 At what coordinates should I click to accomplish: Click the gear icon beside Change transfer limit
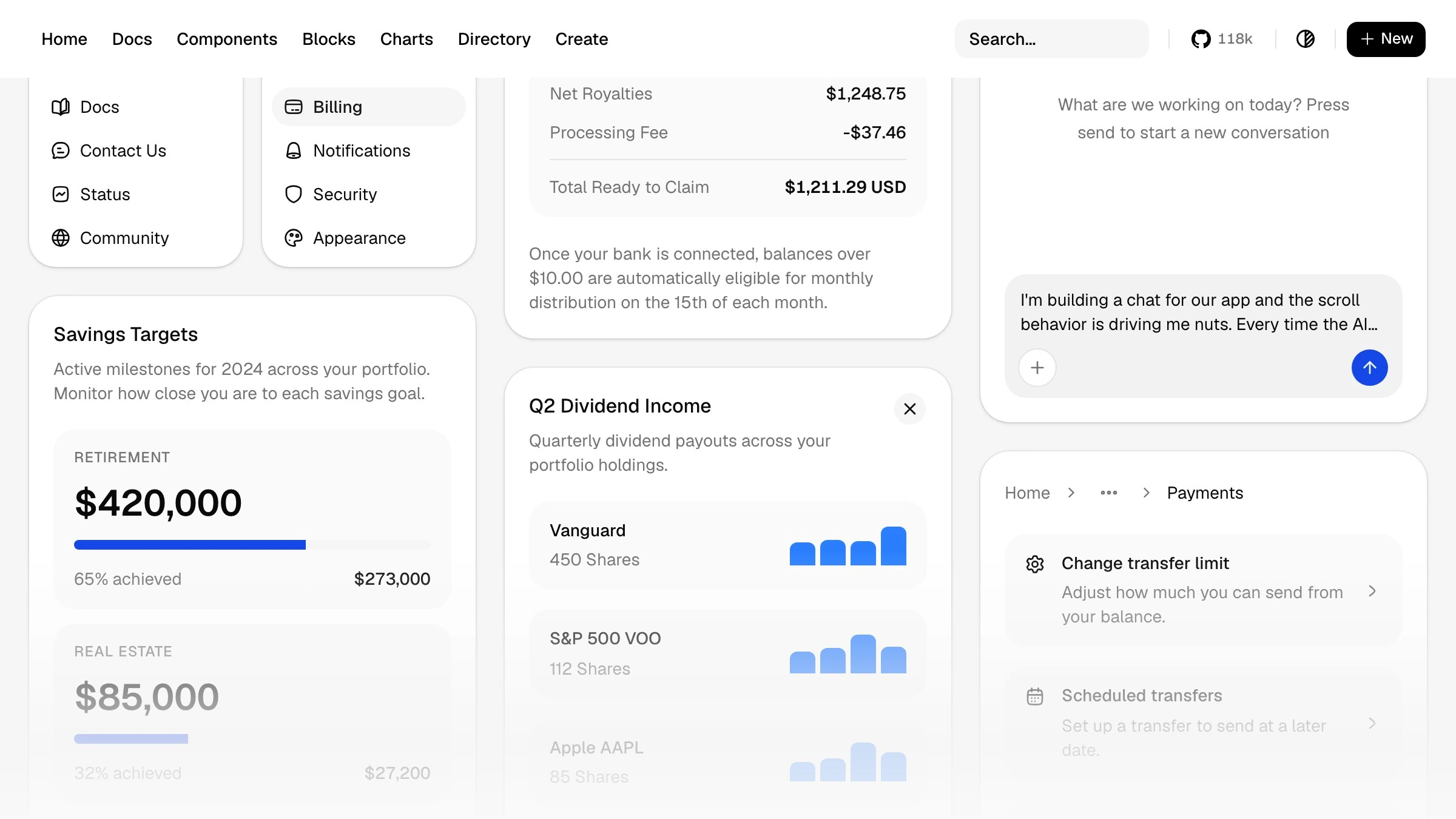pyautogui.click(x=1035, y=564)
